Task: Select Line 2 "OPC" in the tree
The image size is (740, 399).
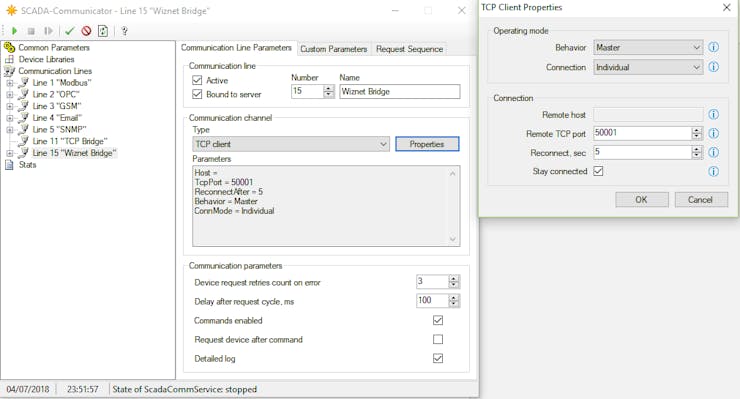Action: pyautogui.click(x=56, y=94)
